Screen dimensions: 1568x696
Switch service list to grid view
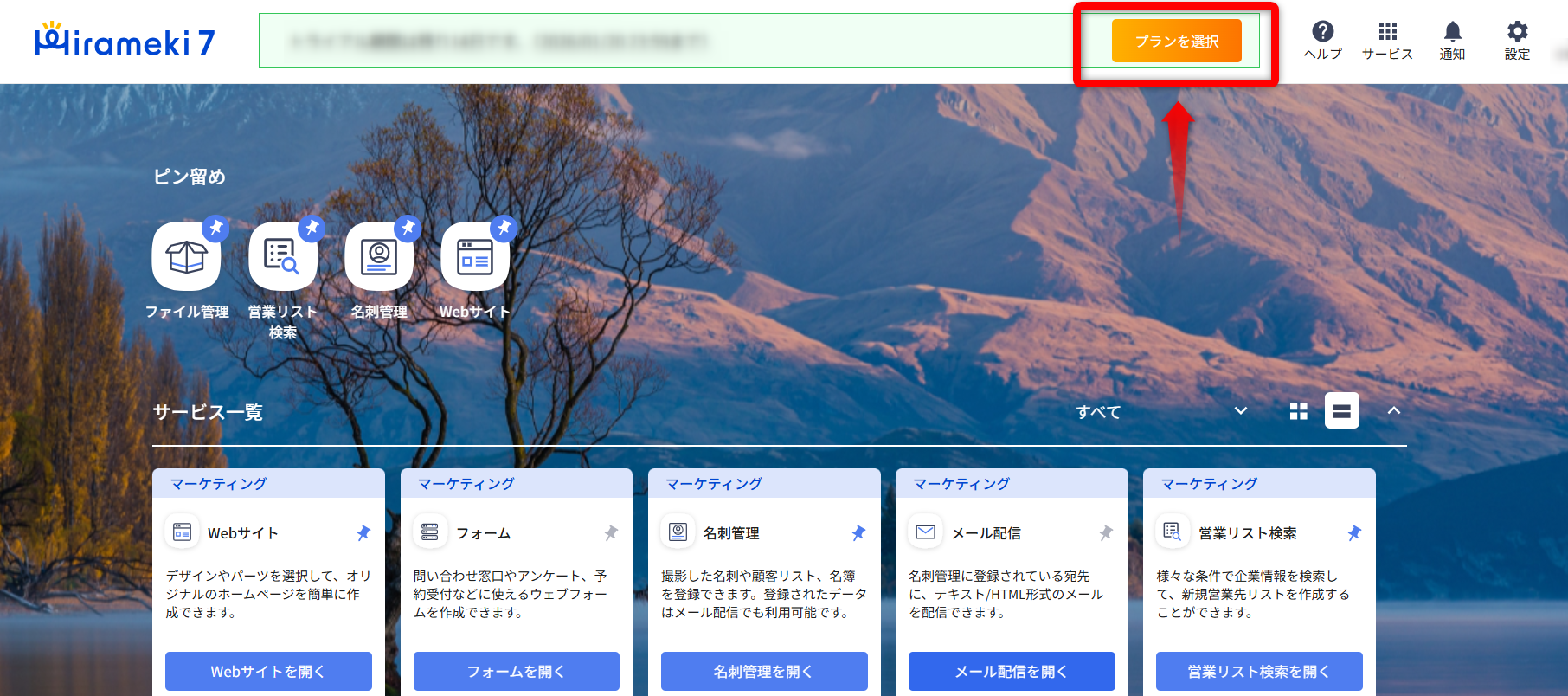pyautogui.click(x=1298, y=411)
